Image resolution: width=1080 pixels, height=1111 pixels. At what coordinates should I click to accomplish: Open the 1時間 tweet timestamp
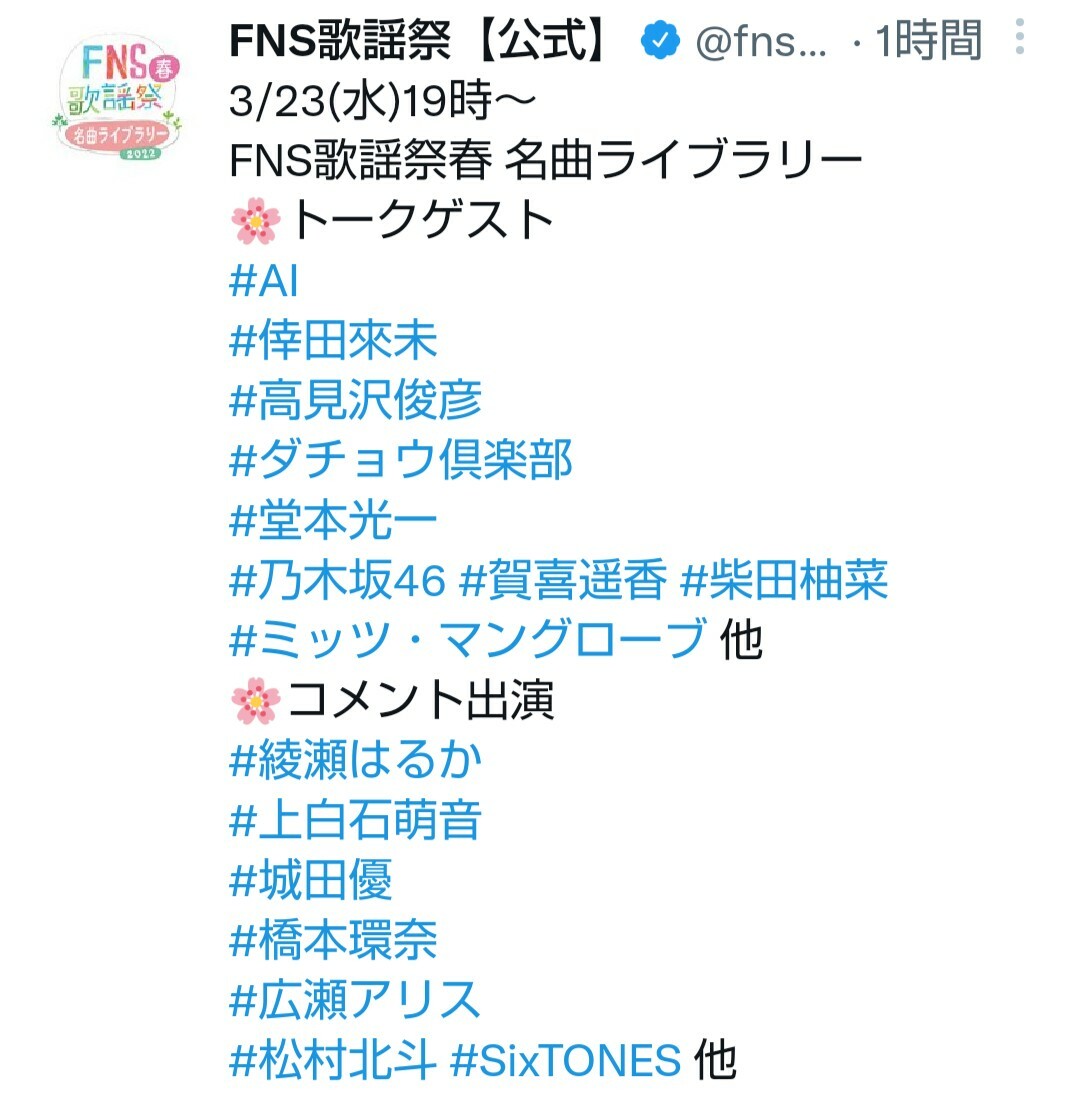pos(928,40)
